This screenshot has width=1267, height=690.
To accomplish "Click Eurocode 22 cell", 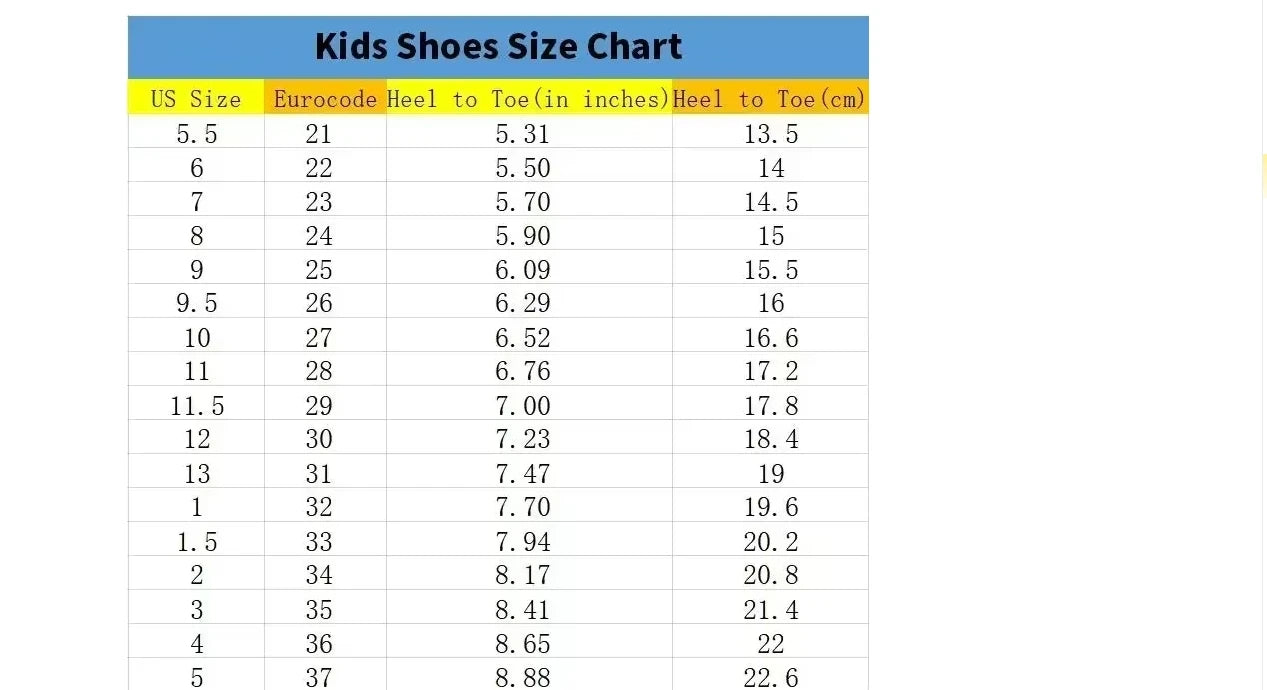I will [x=319, y=168].
